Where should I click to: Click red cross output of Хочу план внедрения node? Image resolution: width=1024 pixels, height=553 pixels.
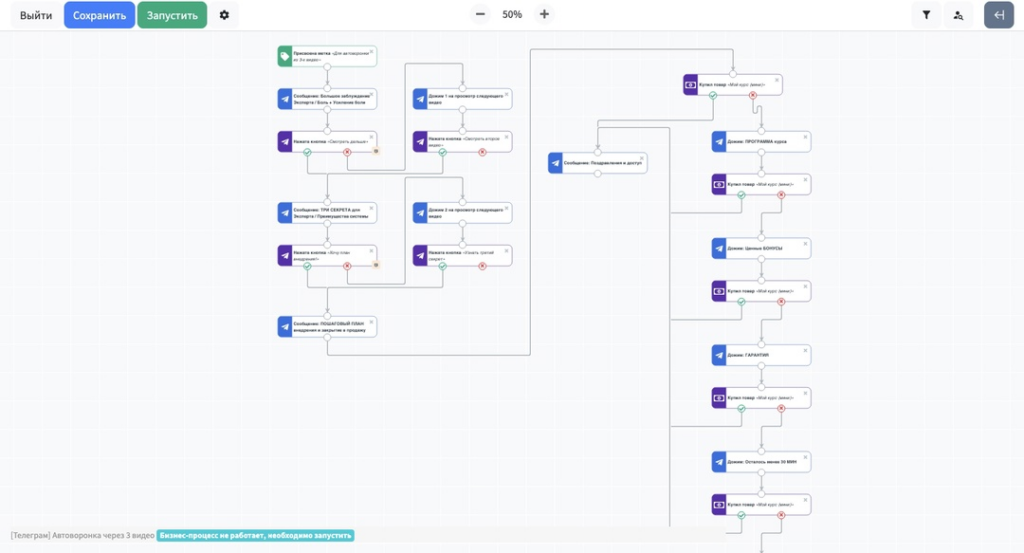(347, 266)
